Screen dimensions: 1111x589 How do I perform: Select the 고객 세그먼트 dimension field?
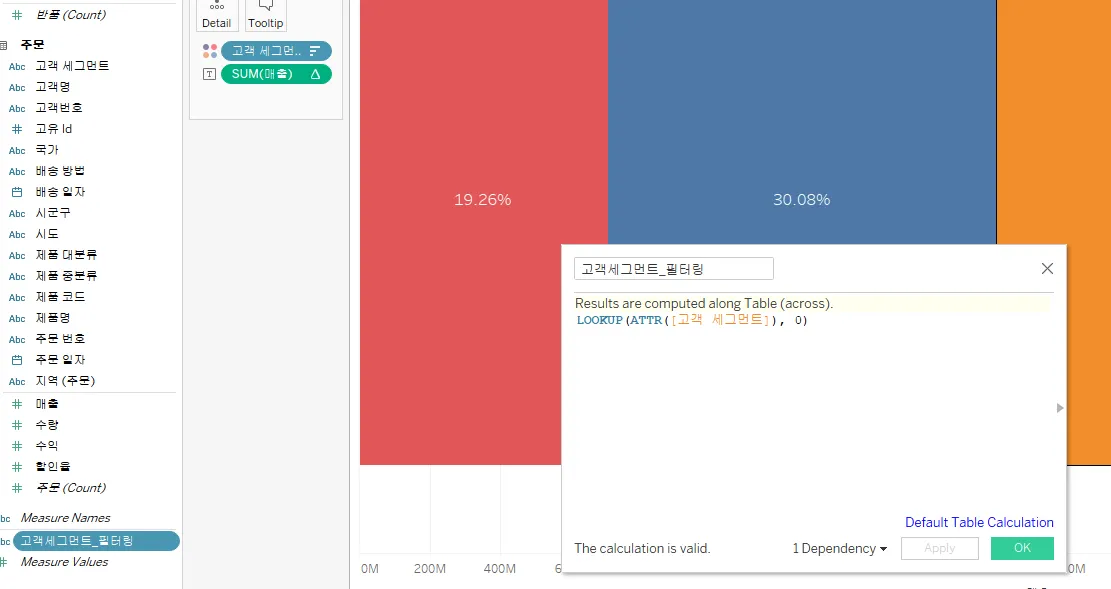tap(72, 66)
